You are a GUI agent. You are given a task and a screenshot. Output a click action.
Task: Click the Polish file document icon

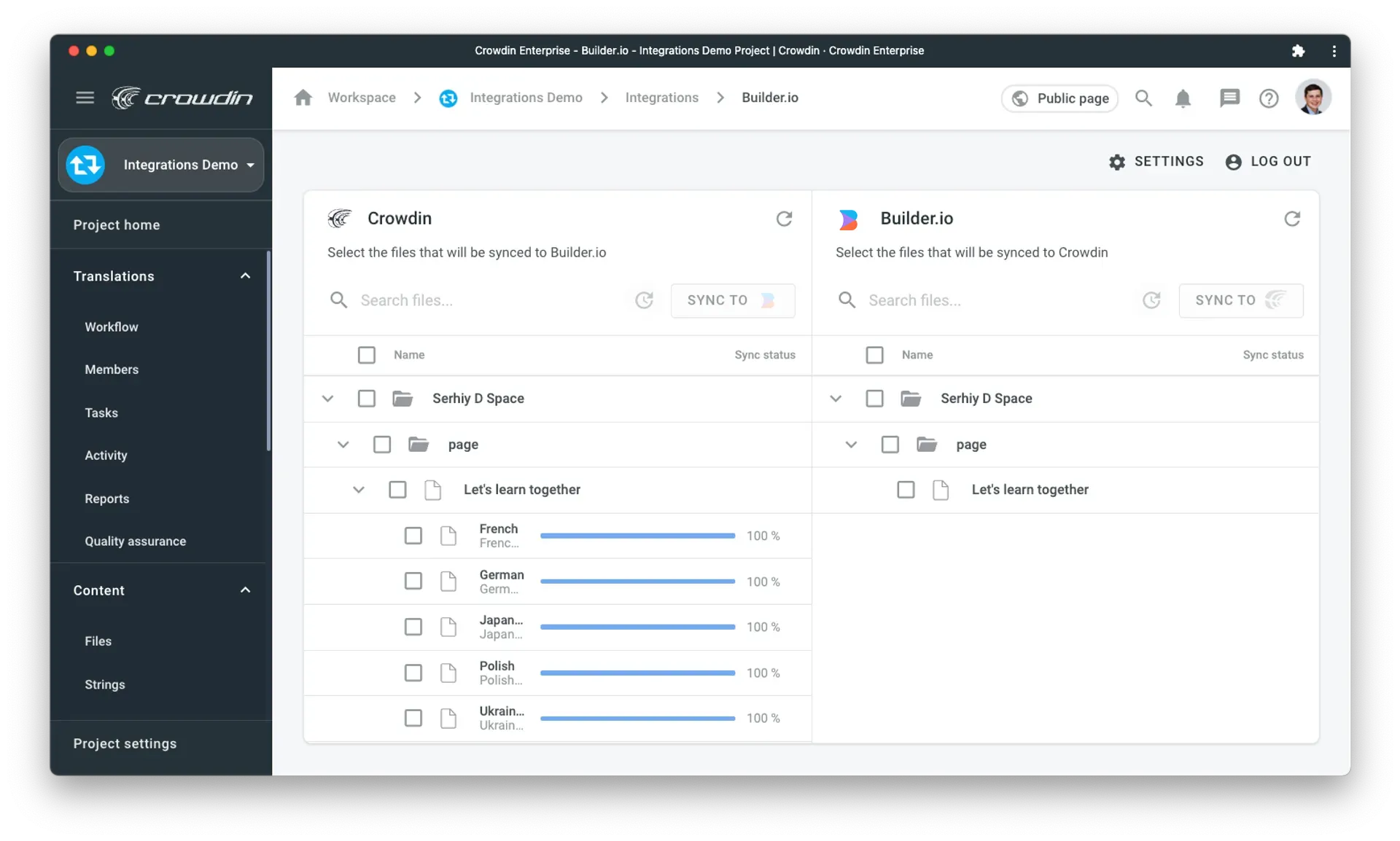(448, 673)
